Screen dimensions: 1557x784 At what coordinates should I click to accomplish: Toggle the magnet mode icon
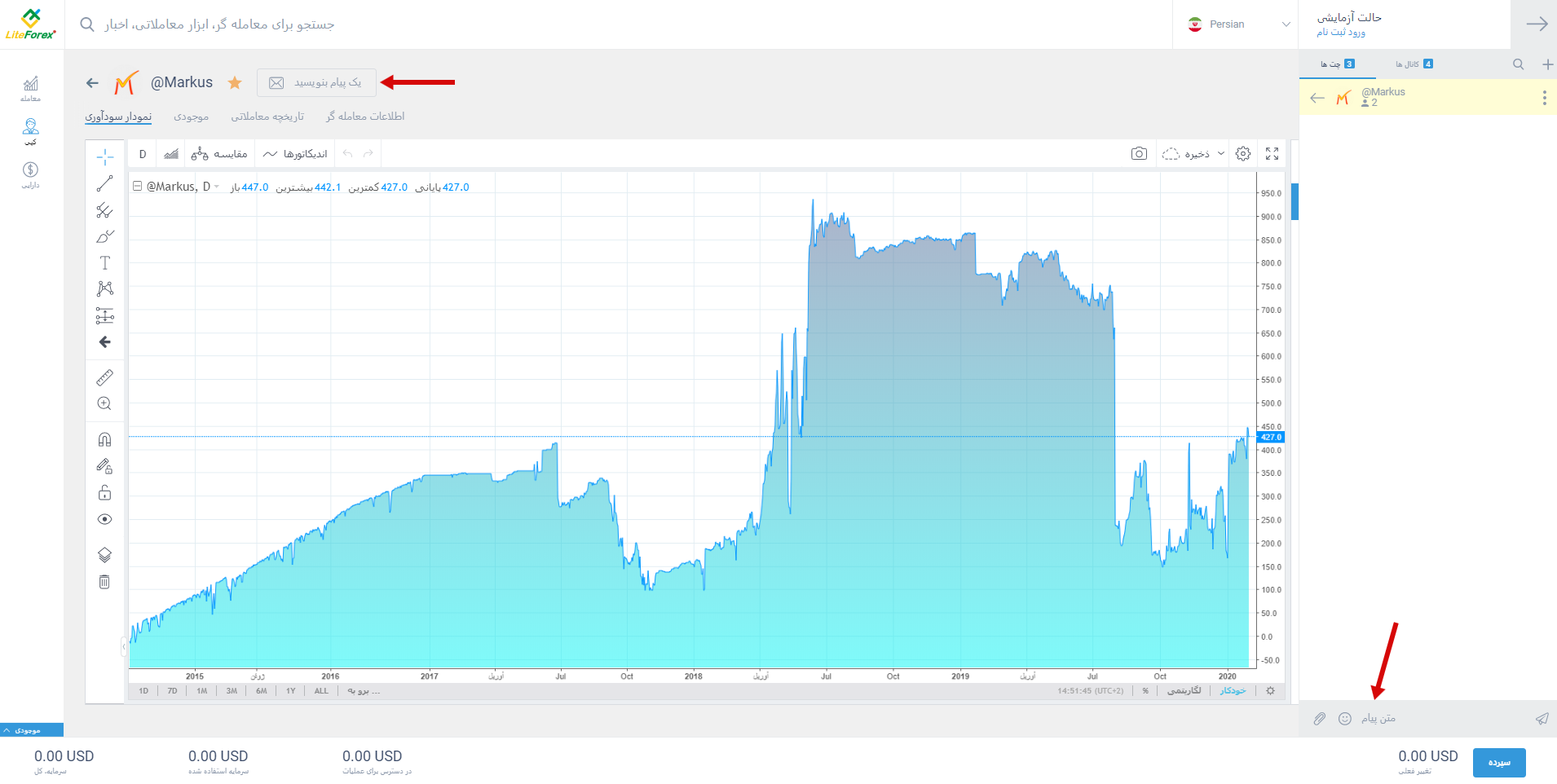tap(104, 439)
